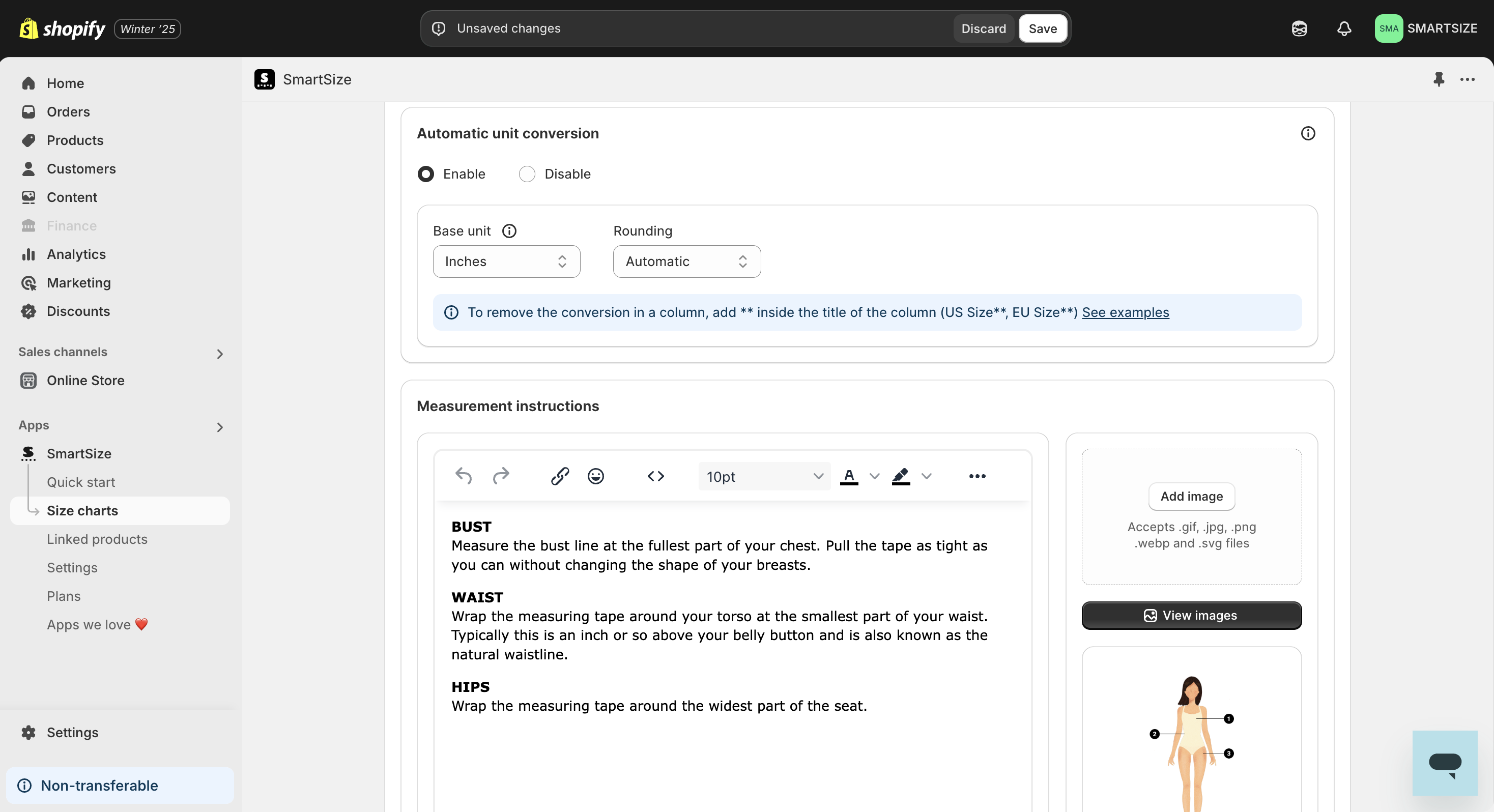Click the HIPS heading in the editor
Image resolution: width=1494 pixels, height=812 pixels.
pyautogui.click(x=470, y=687)
